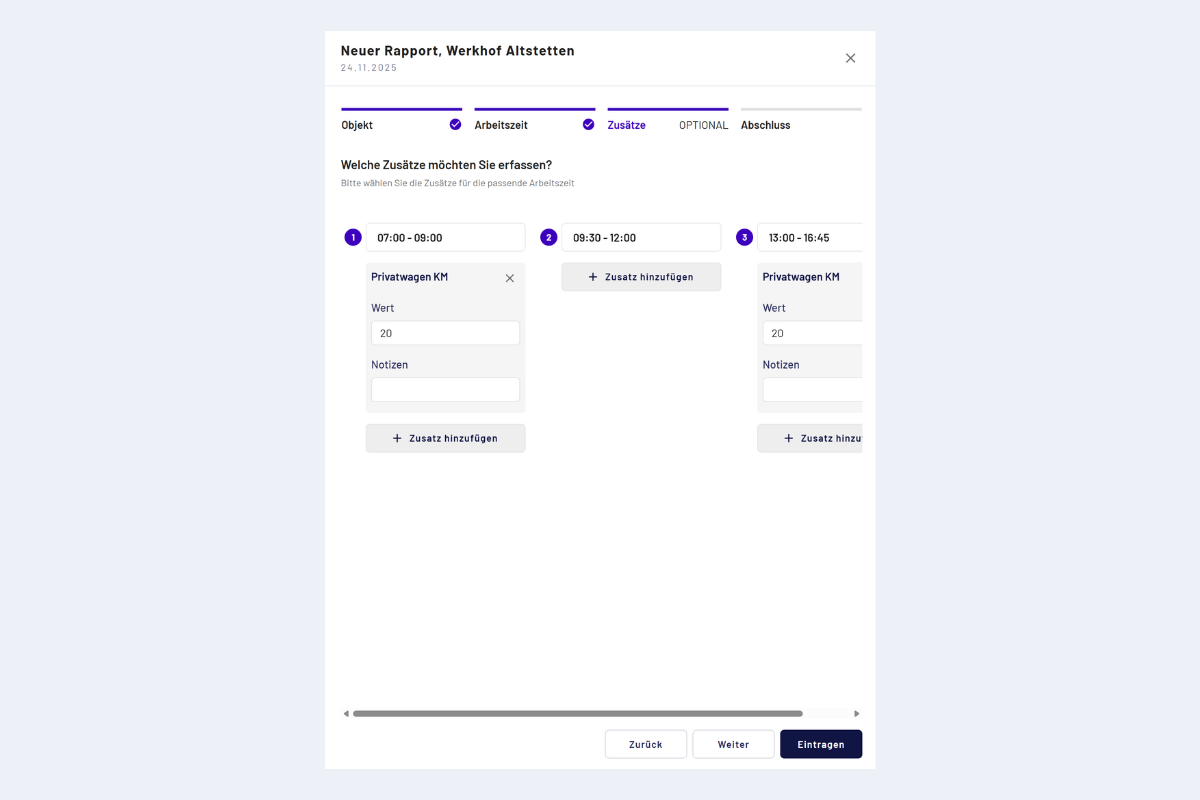Click the Arbeitszeit step checkmark icon
This screenshot has width=1200, height=800.
(588, 125)
